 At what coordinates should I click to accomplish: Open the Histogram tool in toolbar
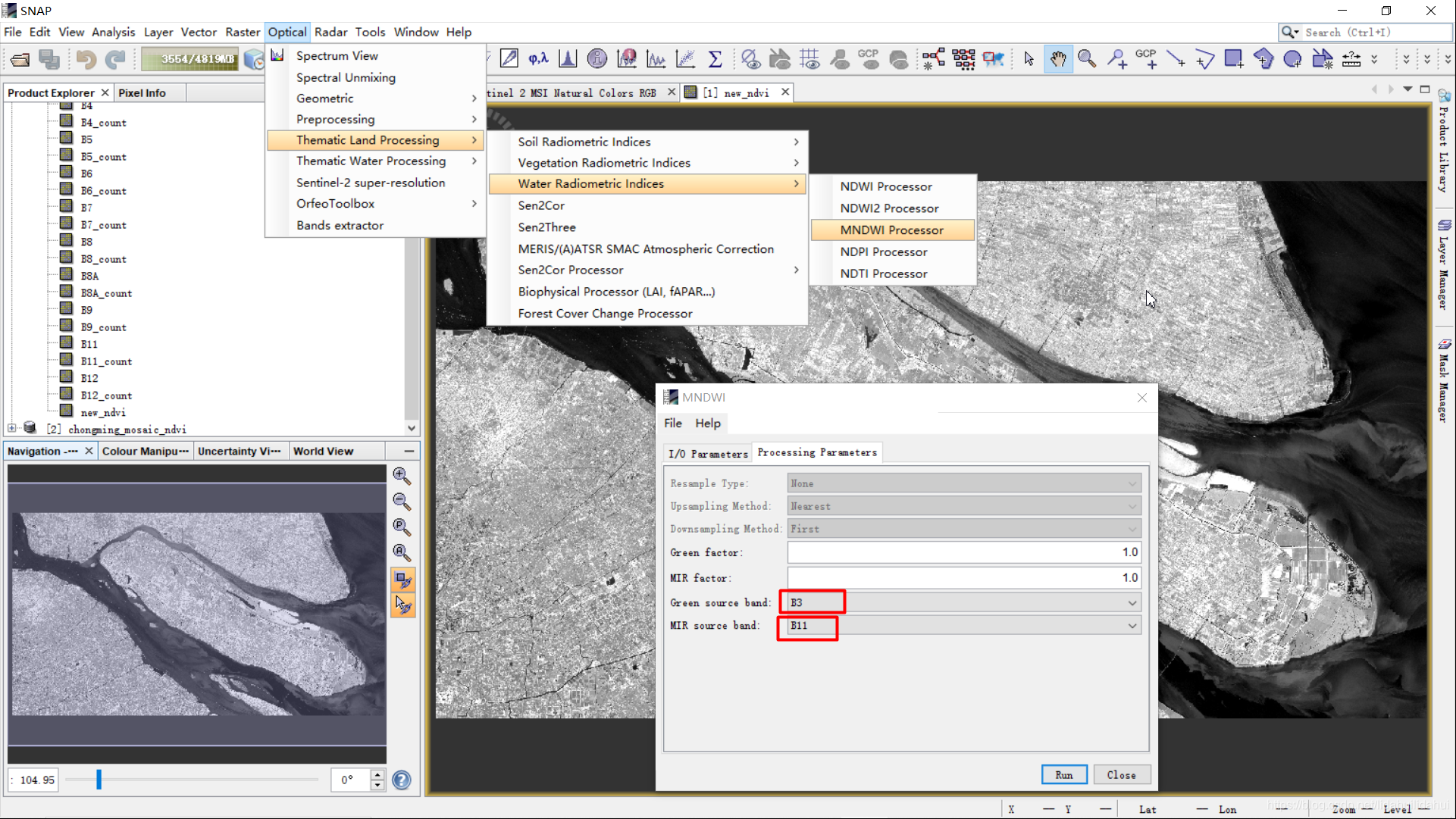tap(568, 59)
